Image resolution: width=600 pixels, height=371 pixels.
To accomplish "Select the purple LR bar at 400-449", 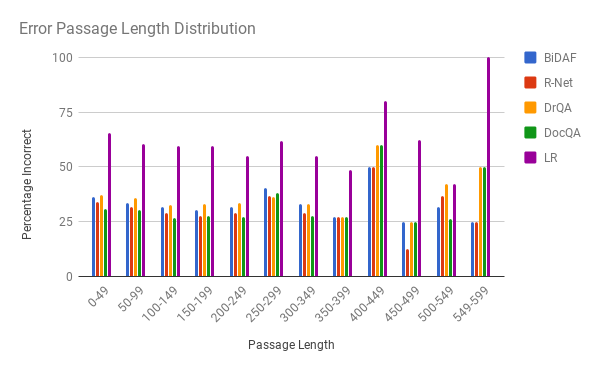I will point(385,189).
